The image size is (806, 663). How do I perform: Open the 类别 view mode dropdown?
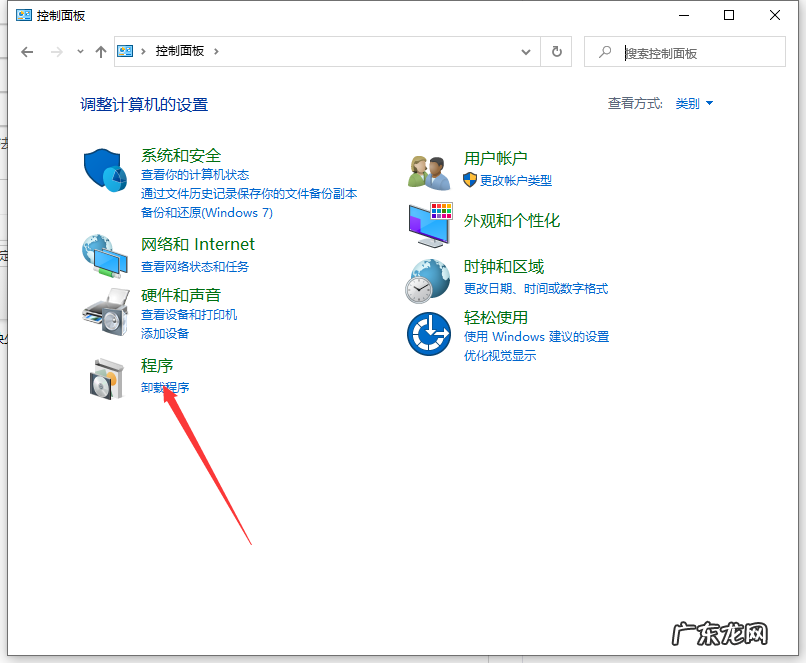[693, 103]
